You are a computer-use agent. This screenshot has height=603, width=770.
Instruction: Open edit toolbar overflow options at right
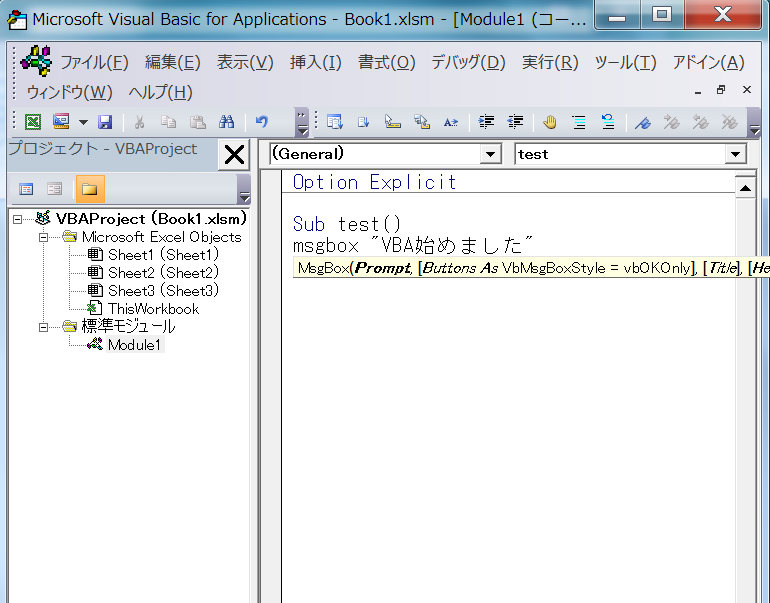tap(754, 122)
